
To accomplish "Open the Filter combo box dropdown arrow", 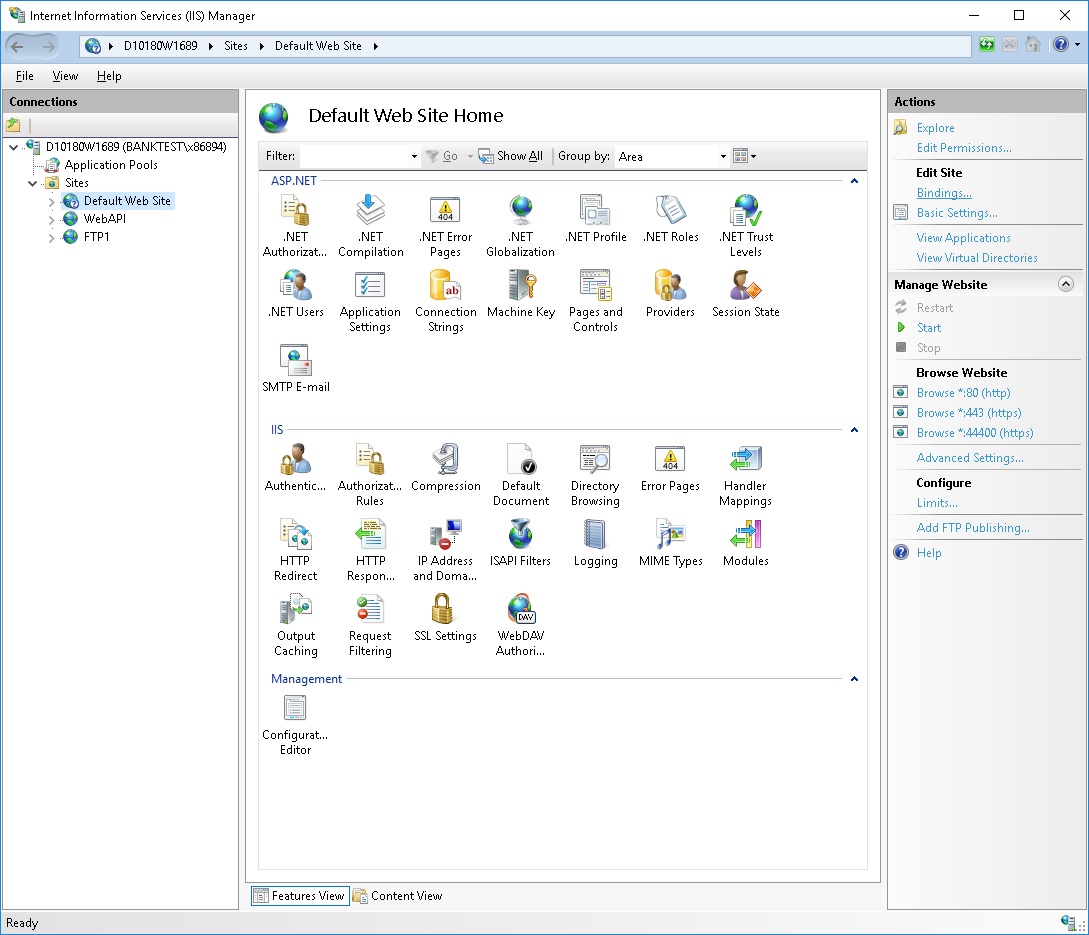I will click(x=414, y=156).
